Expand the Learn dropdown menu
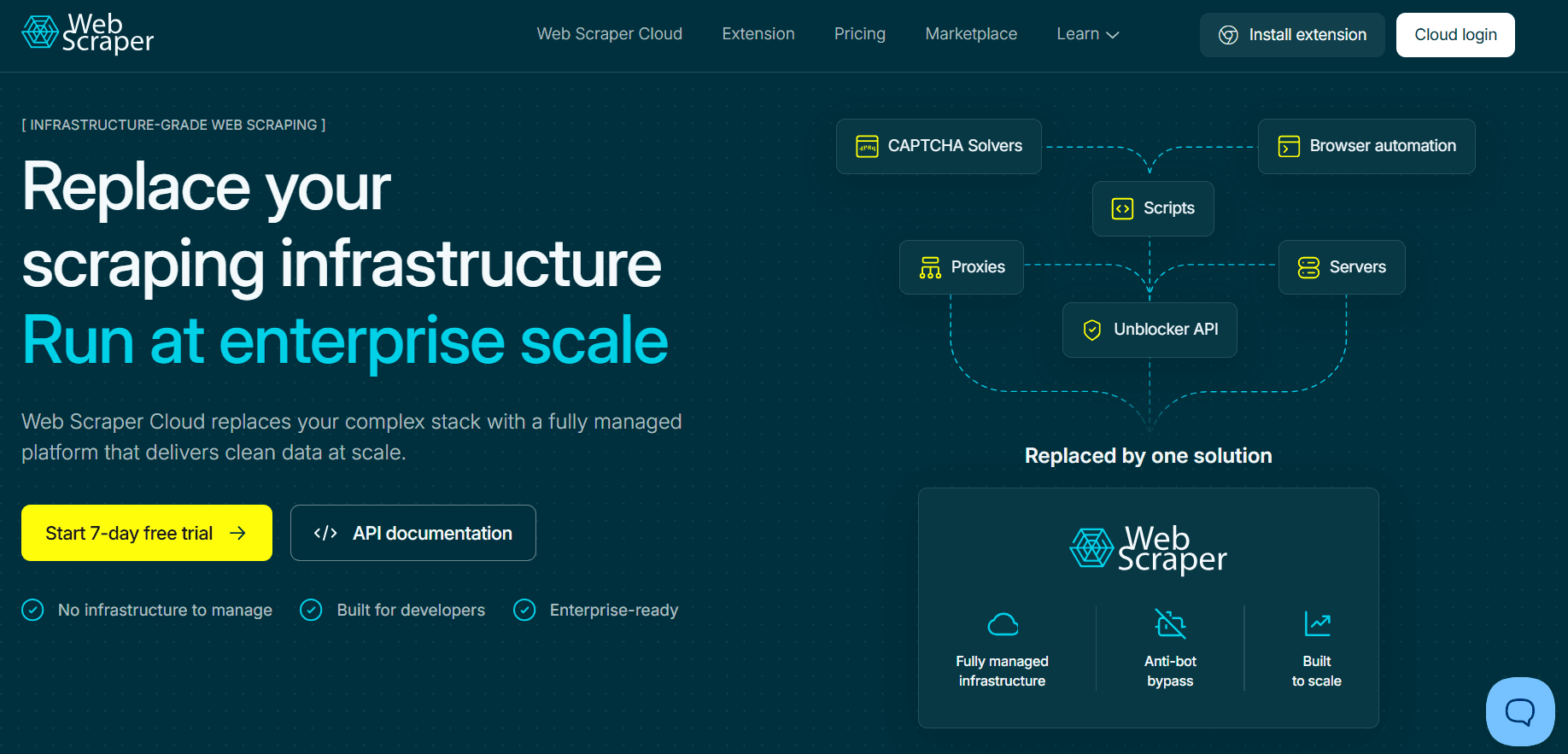This screenshot has height=754, width=1568. click(x=1087, y=34)
